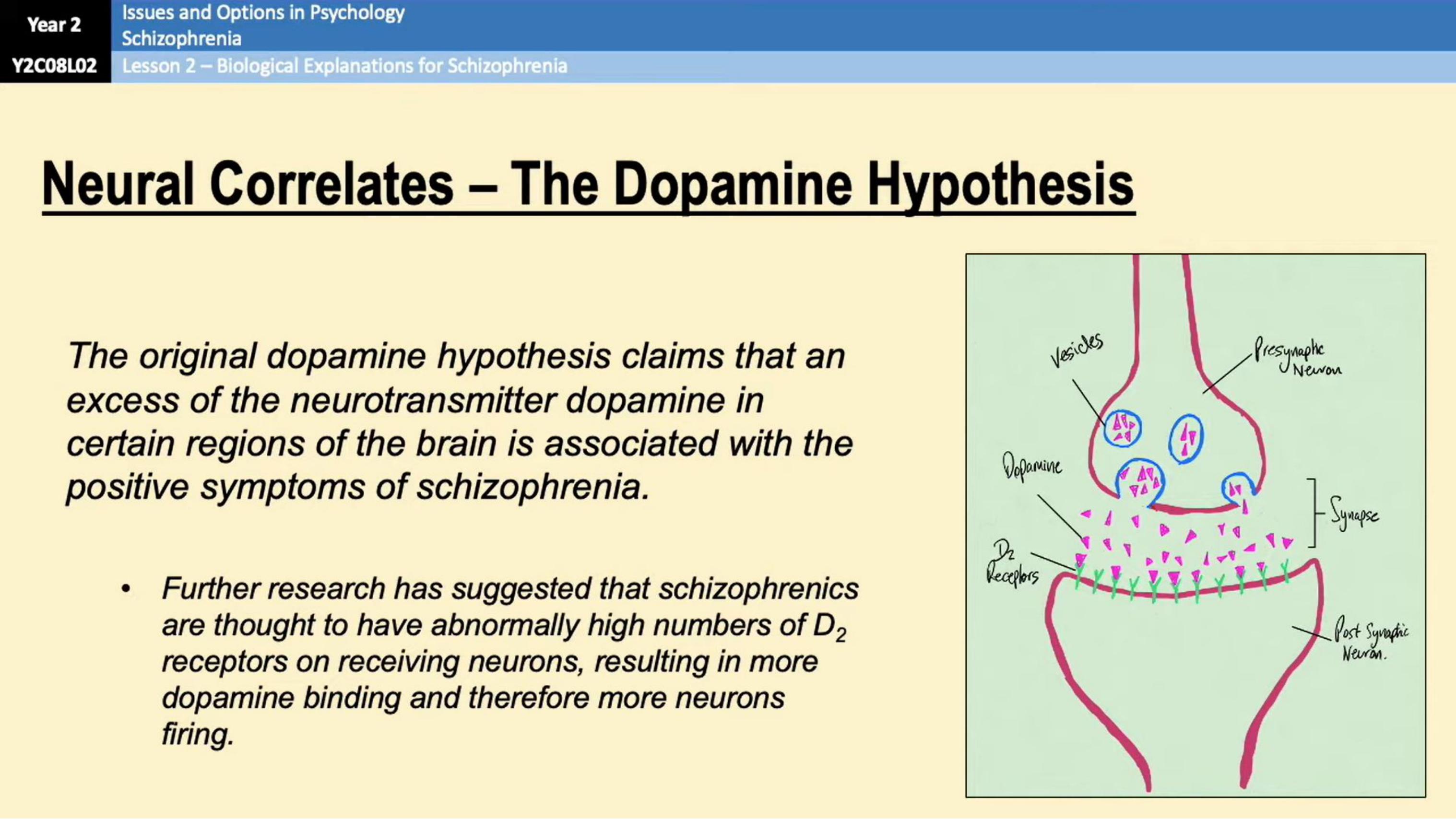Click the Issues and Options in Psychology heading
This screenshot has width=1456, height=819.
pos(263,12)
